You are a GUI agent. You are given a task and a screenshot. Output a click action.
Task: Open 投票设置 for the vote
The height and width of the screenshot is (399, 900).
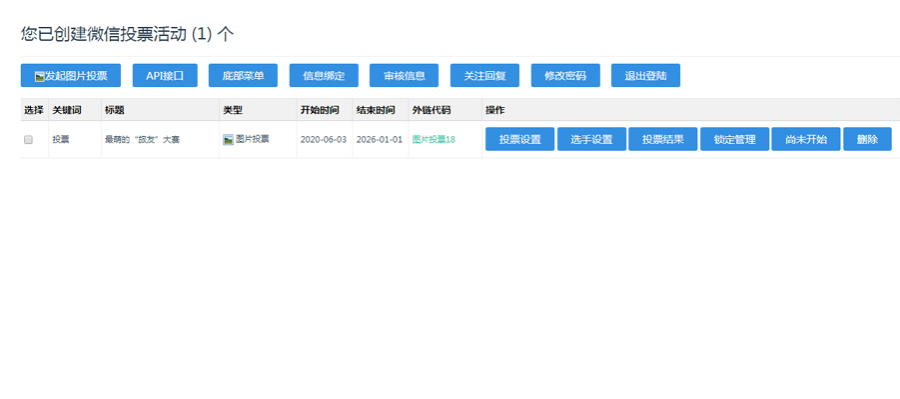coord(520,139)
